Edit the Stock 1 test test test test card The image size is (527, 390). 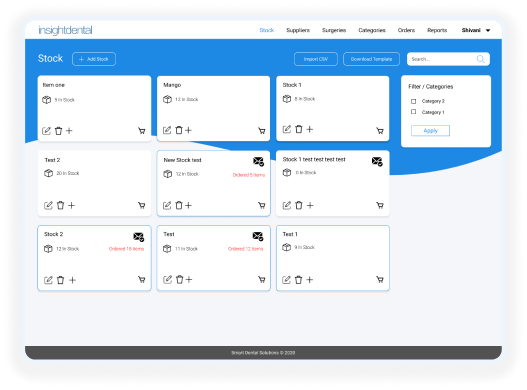point(286,205)
